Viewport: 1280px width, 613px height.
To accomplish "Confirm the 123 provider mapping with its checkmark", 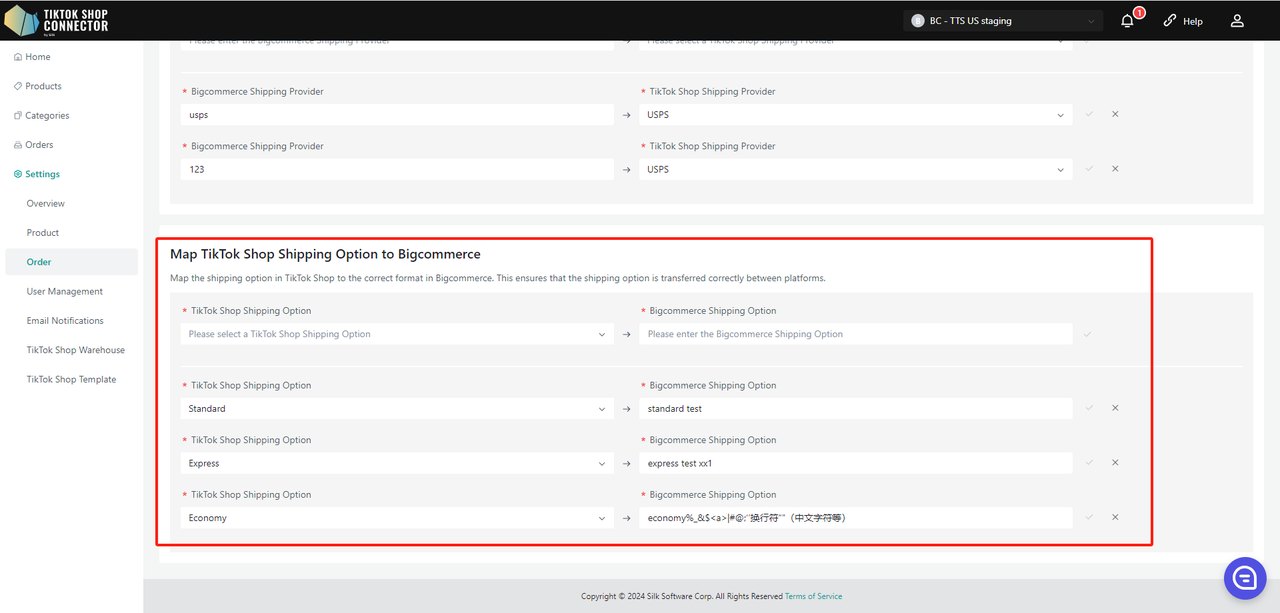I will click(1089, 169).
